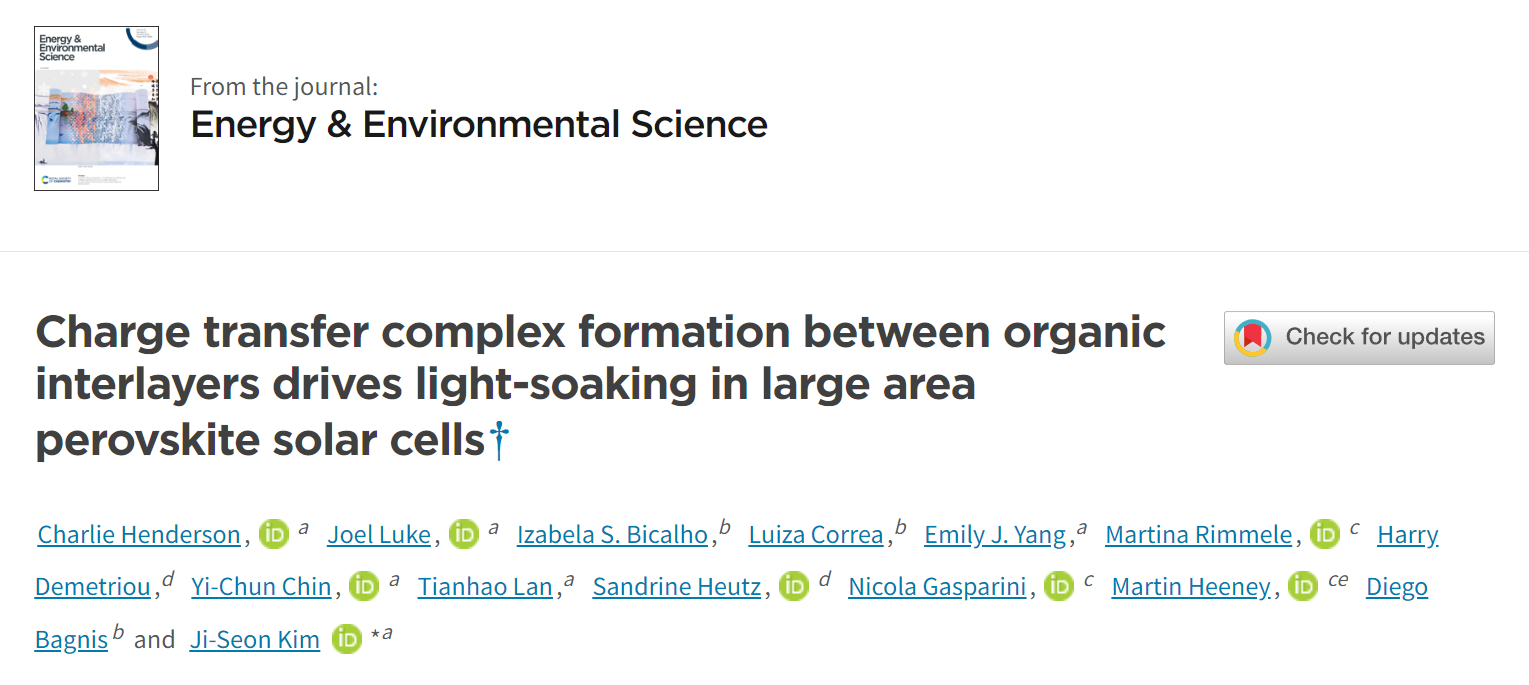Open the Energy & Environmental Science journal title
The width and height of the screenshot is (1529, 685).
(x=479, y=125)
